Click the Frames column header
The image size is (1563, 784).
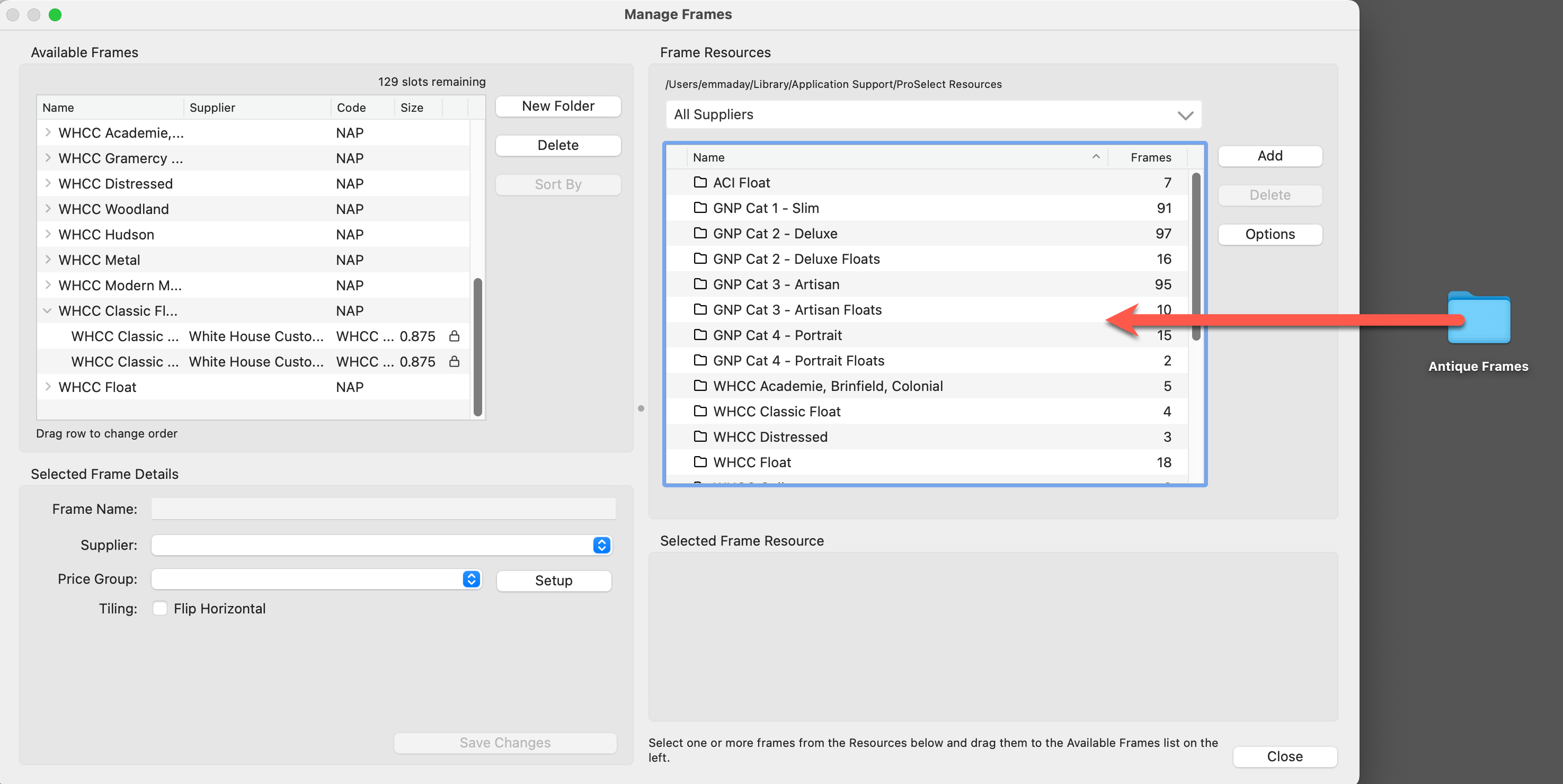click(1150, 157)
